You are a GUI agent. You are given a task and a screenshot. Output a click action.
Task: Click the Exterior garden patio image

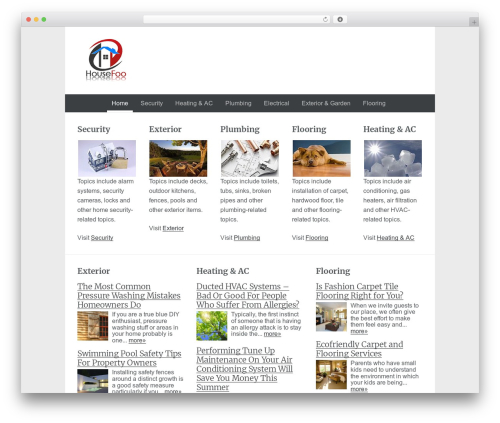click(178, 158)
